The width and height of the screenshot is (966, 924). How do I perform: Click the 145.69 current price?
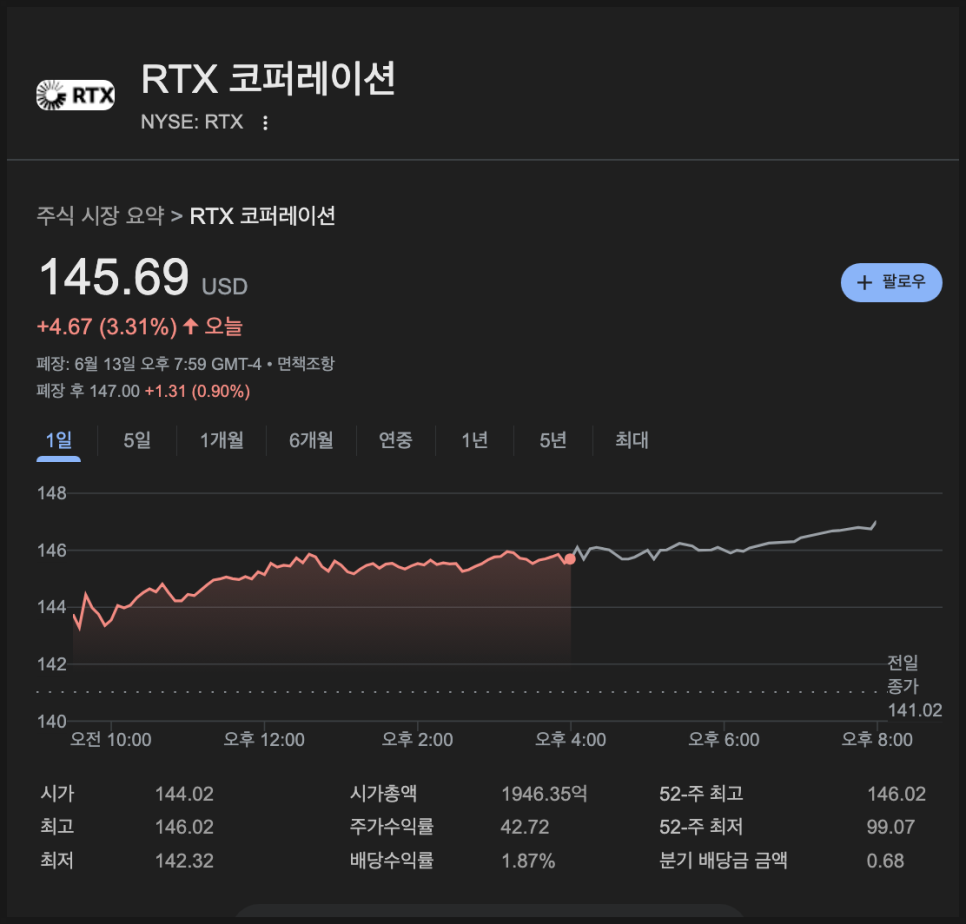(x=114, y=277)
